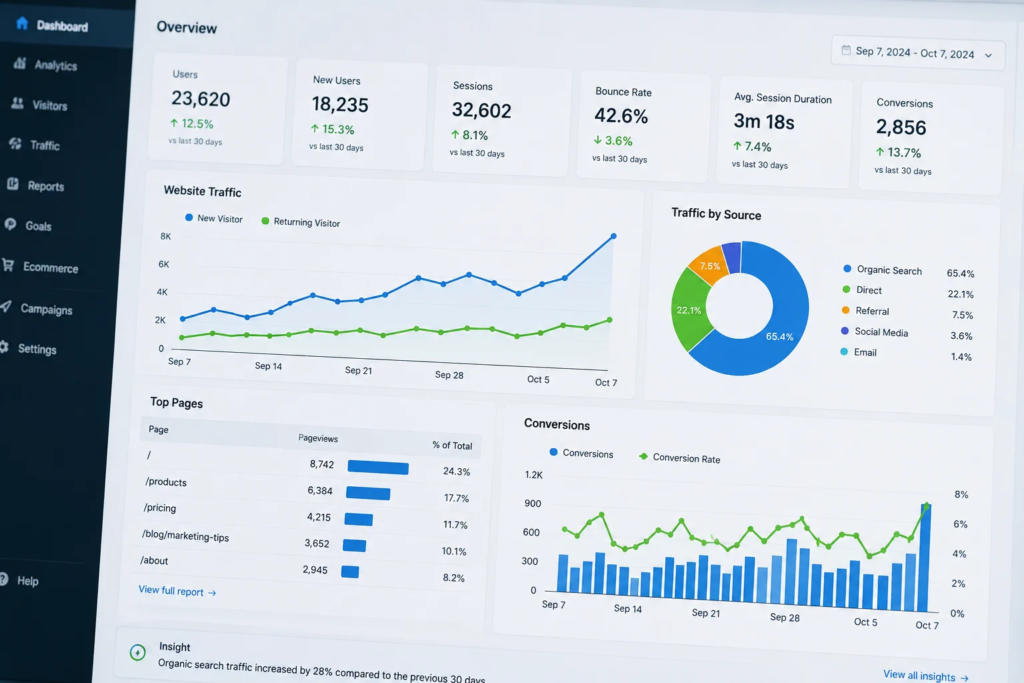The width and height of the screenshot is (1024, 683).
Task: Click the Bounce Rate stat card
Action: 643,126
